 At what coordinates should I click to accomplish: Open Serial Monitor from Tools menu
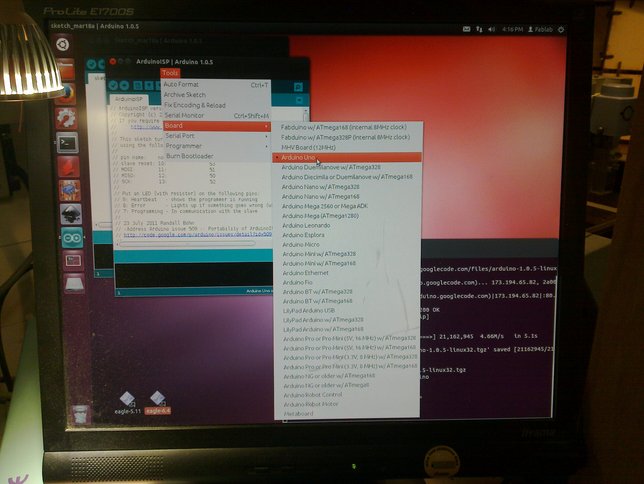click(x=216, y=116)
